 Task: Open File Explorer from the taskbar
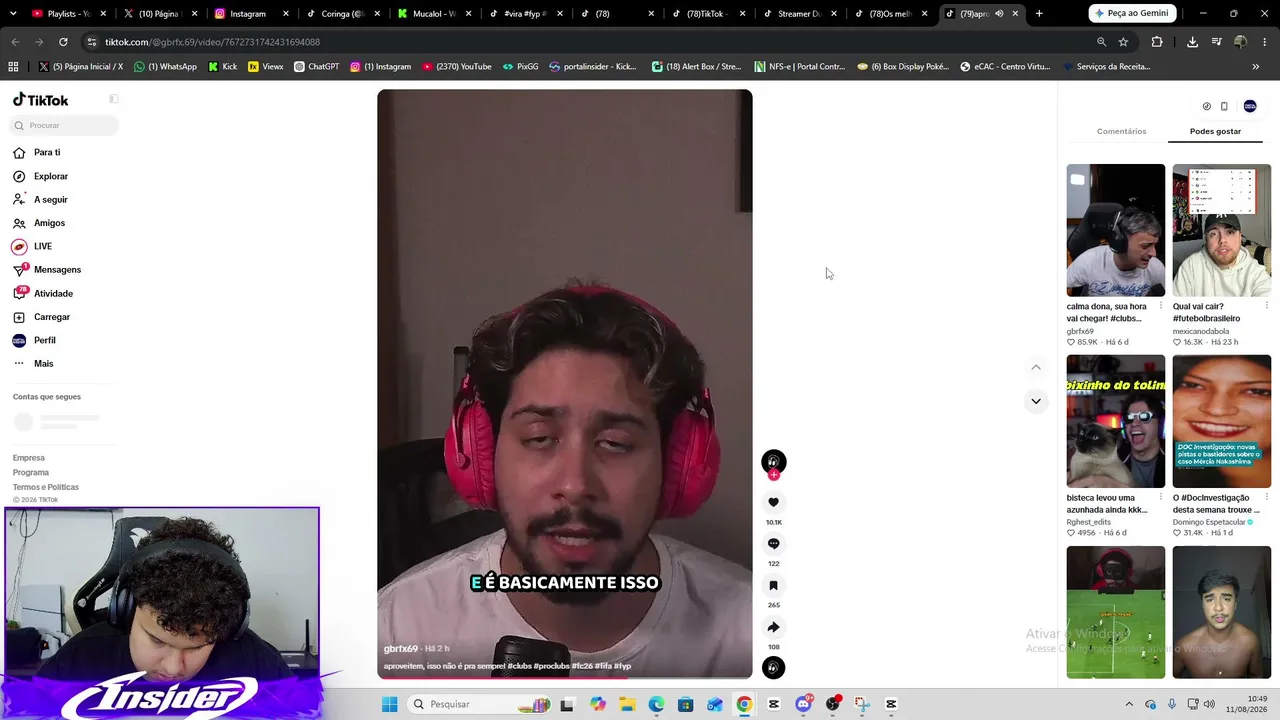pos(627,704)
